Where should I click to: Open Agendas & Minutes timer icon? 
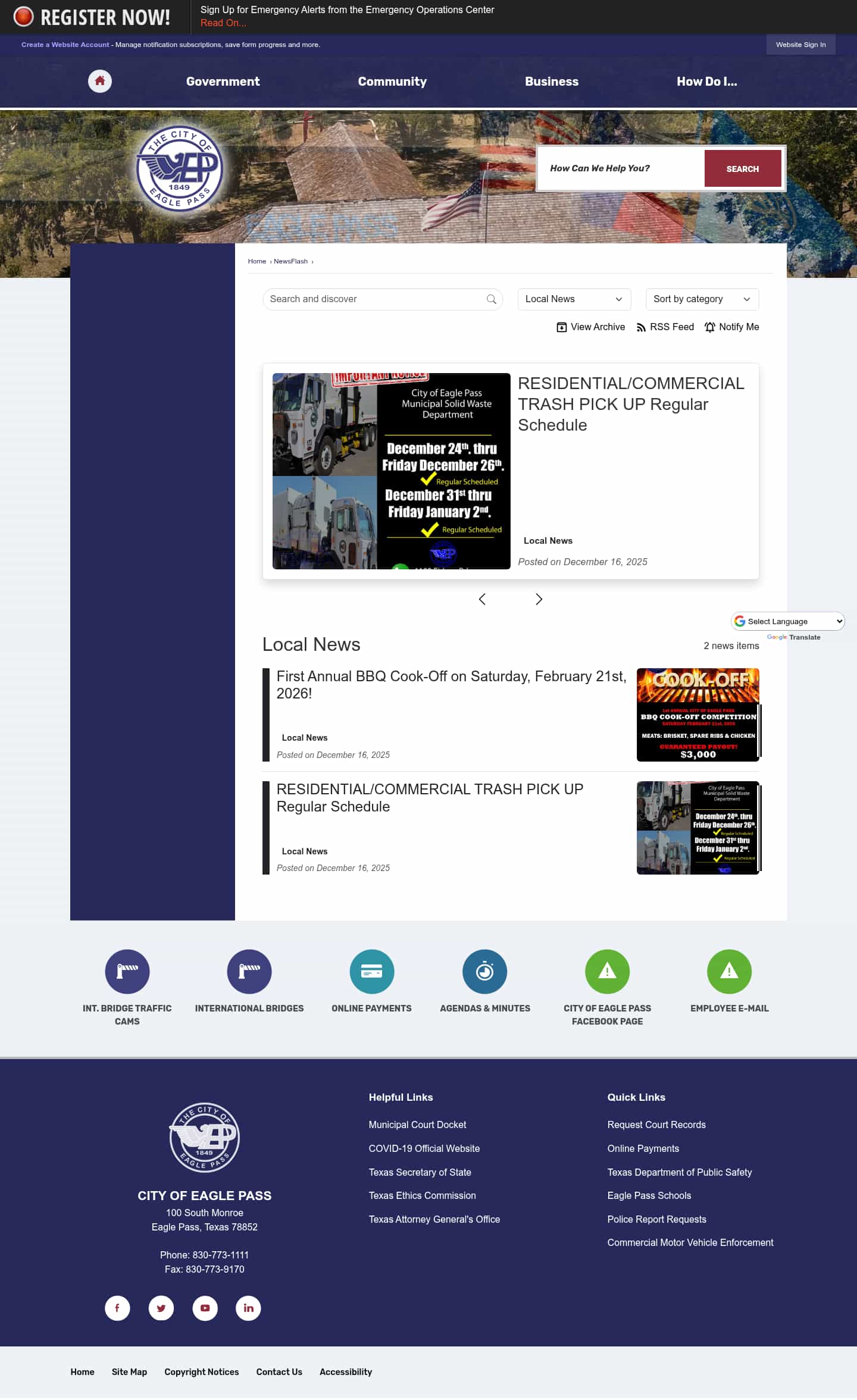(x=485, y=972)
